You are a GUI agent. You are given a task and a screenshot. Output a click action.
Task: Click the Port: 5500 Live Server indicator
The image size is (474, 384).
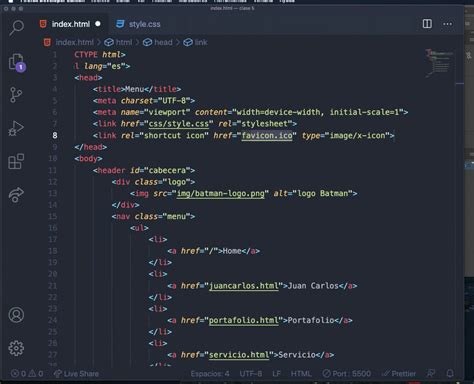coord(347,374)
